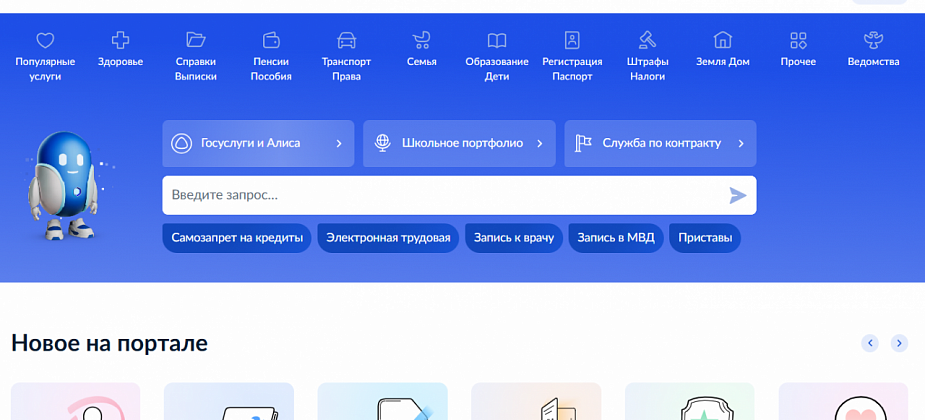Show next Новое на портале cards
925x420 pixels.
(x=899, y=343)
